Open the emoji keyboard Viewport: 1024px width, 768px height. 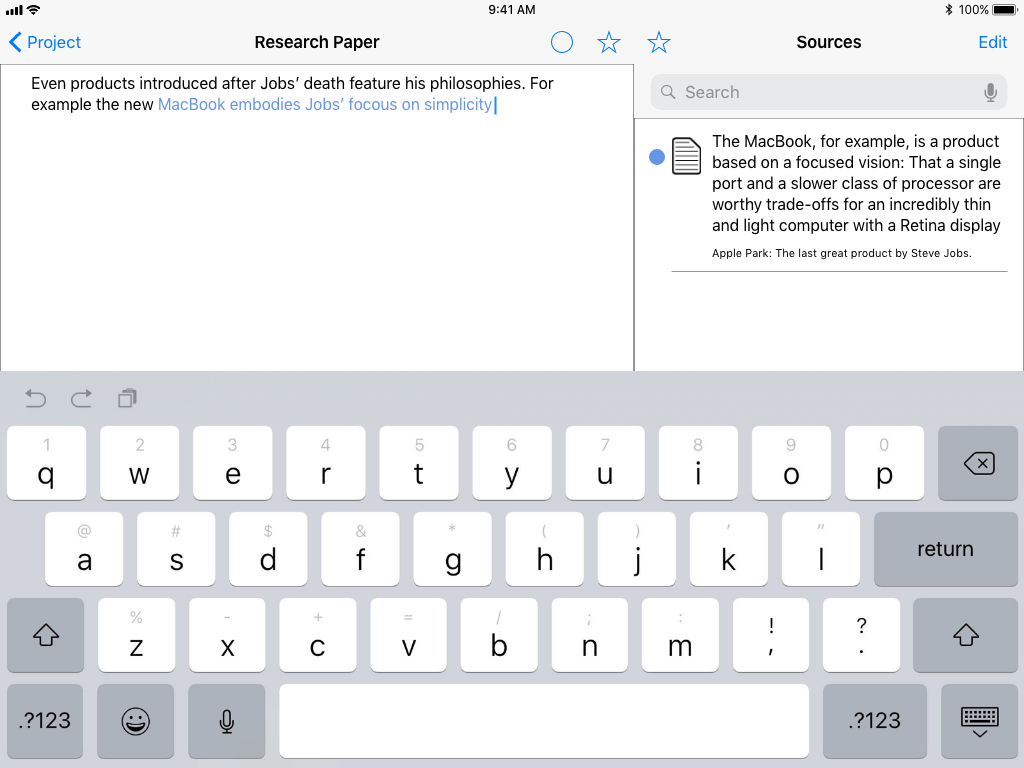click(136, 720)
